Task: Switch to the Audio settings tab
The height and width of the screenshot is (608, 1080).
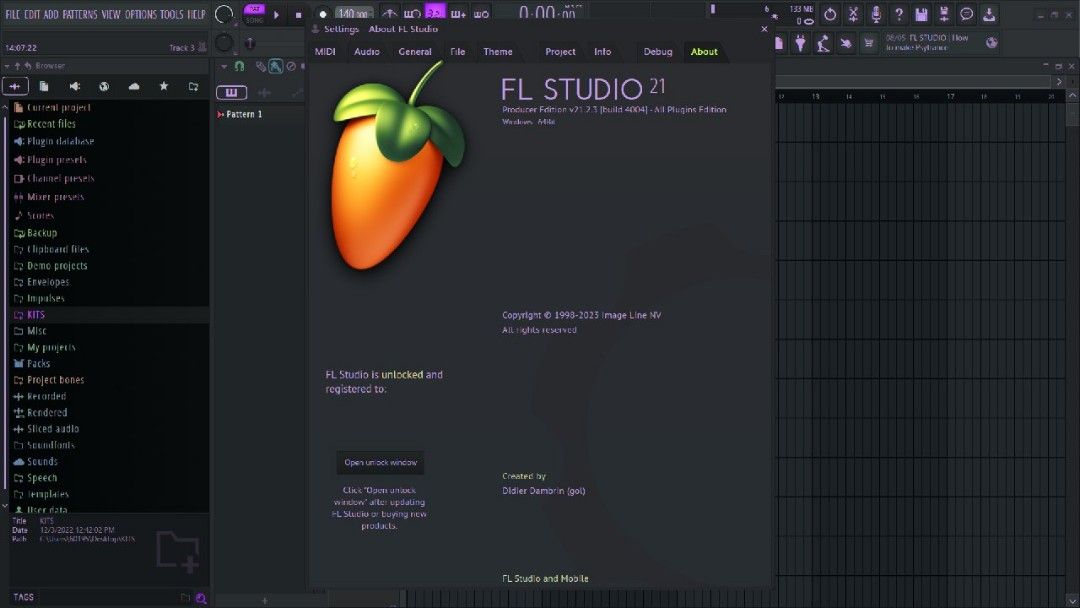Action: (366, 52)
